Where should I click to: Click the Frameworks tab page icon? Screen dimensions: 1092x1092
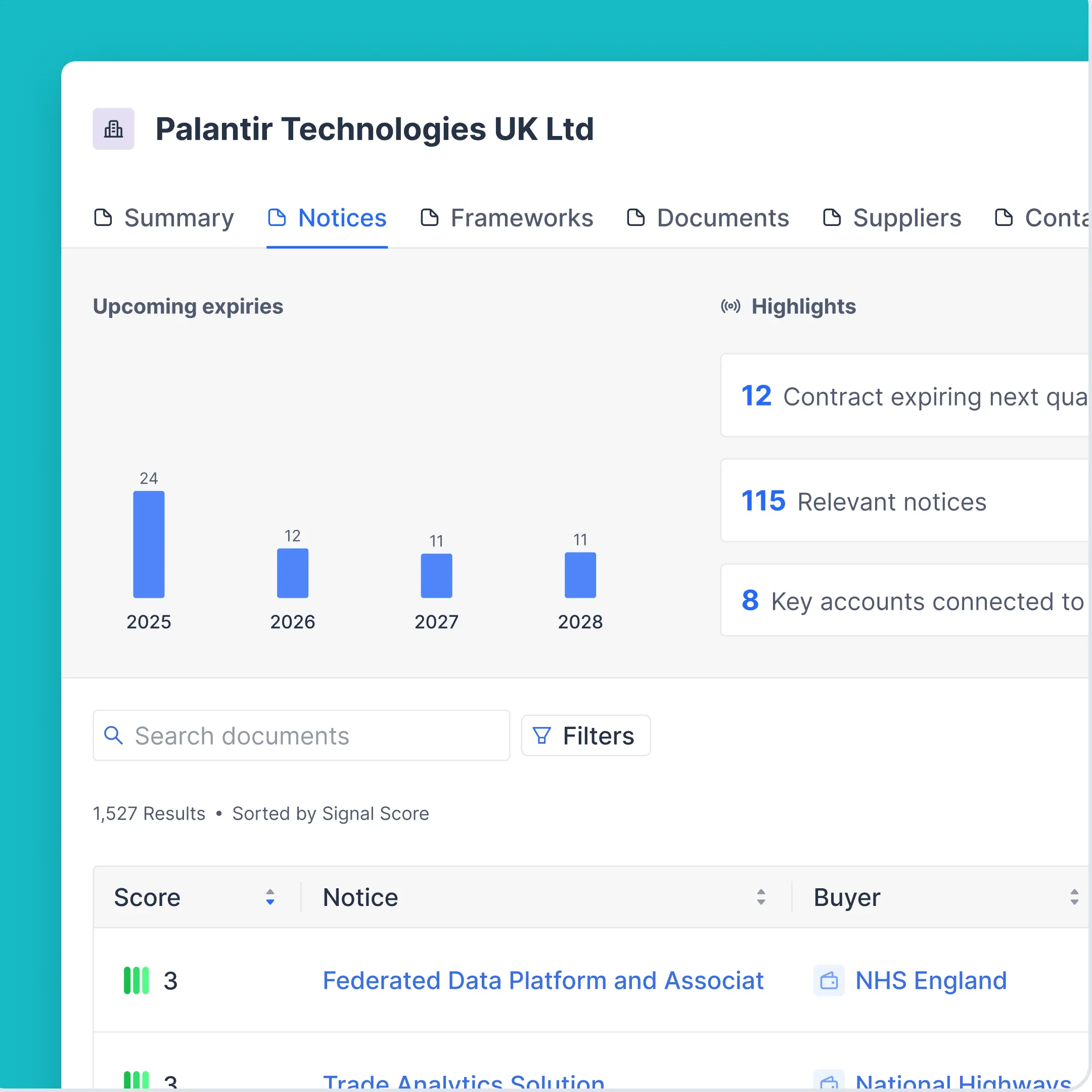(430, 217)
